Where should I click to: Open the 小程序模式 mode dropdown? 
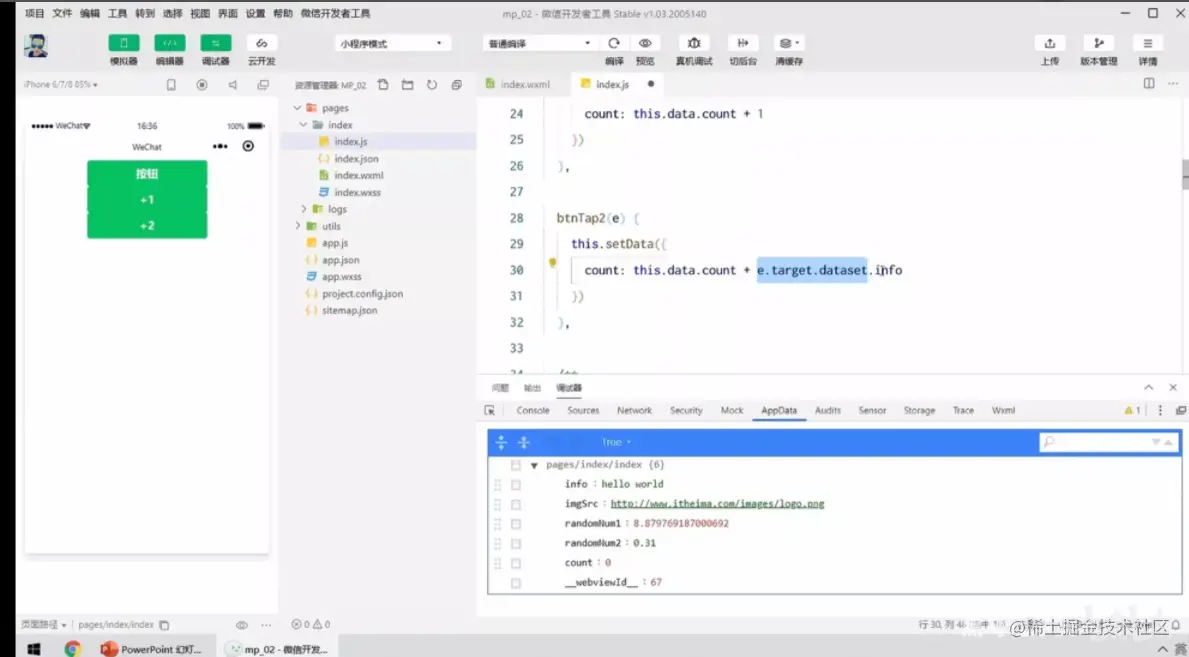pyautogui.click(x=393, y=43)
